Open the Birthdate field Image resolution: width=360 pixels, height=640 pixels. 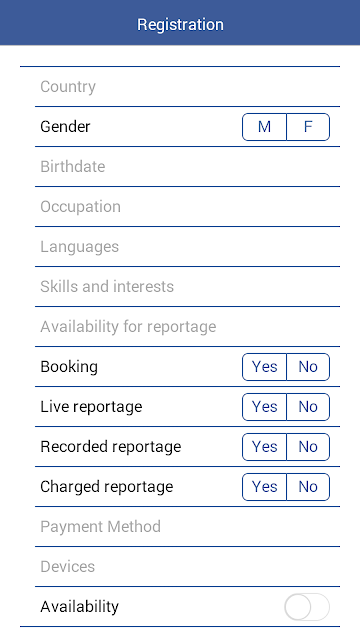pos(187,167)
